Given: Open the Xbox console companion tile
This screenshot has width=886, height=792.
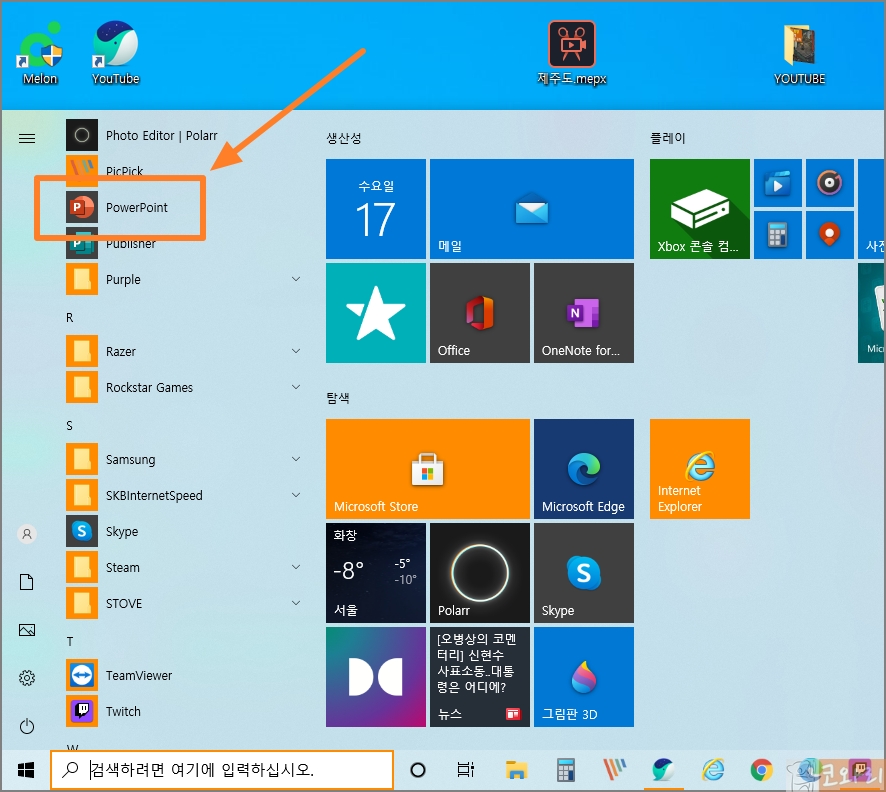Looking at the screenshot, I should click(x=700, y=208).
